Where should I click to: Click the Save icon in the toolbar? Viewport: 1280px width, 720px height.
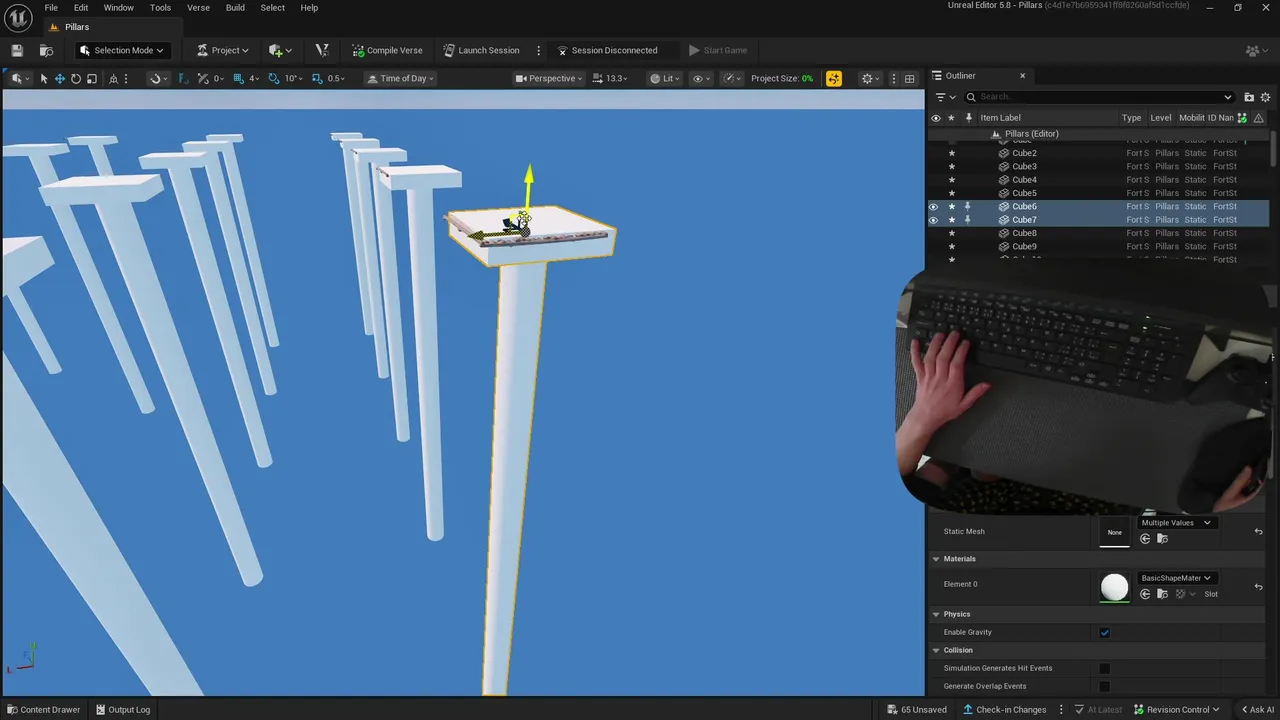[17, 50]
